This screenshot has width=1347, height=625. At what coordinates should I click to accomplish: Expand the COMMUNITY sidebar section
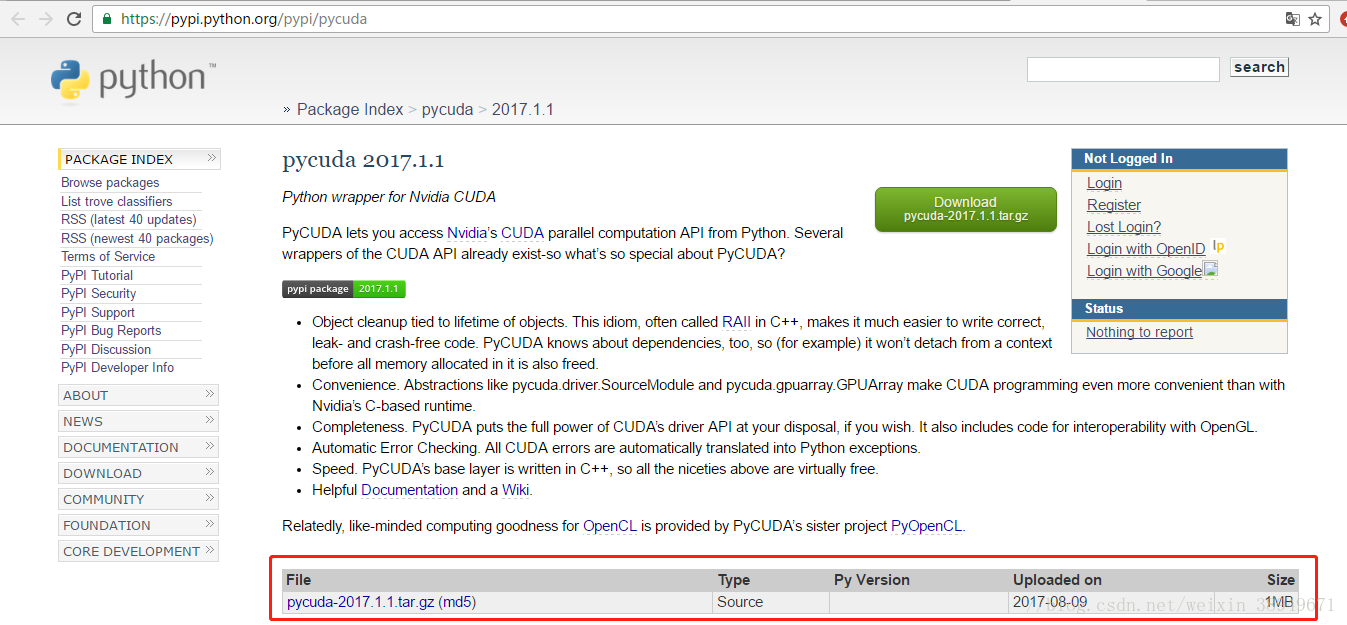point(139,499)
